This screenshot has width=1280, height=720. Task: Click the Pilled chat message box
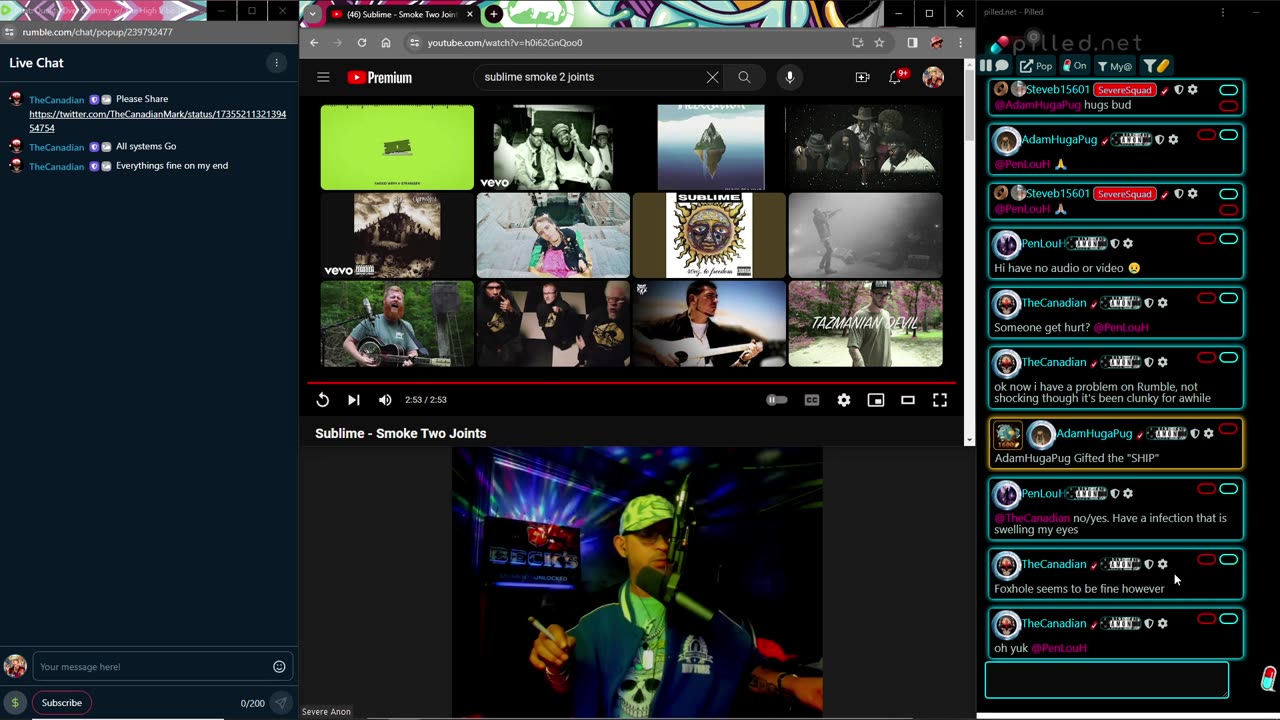pos(1106,680)
